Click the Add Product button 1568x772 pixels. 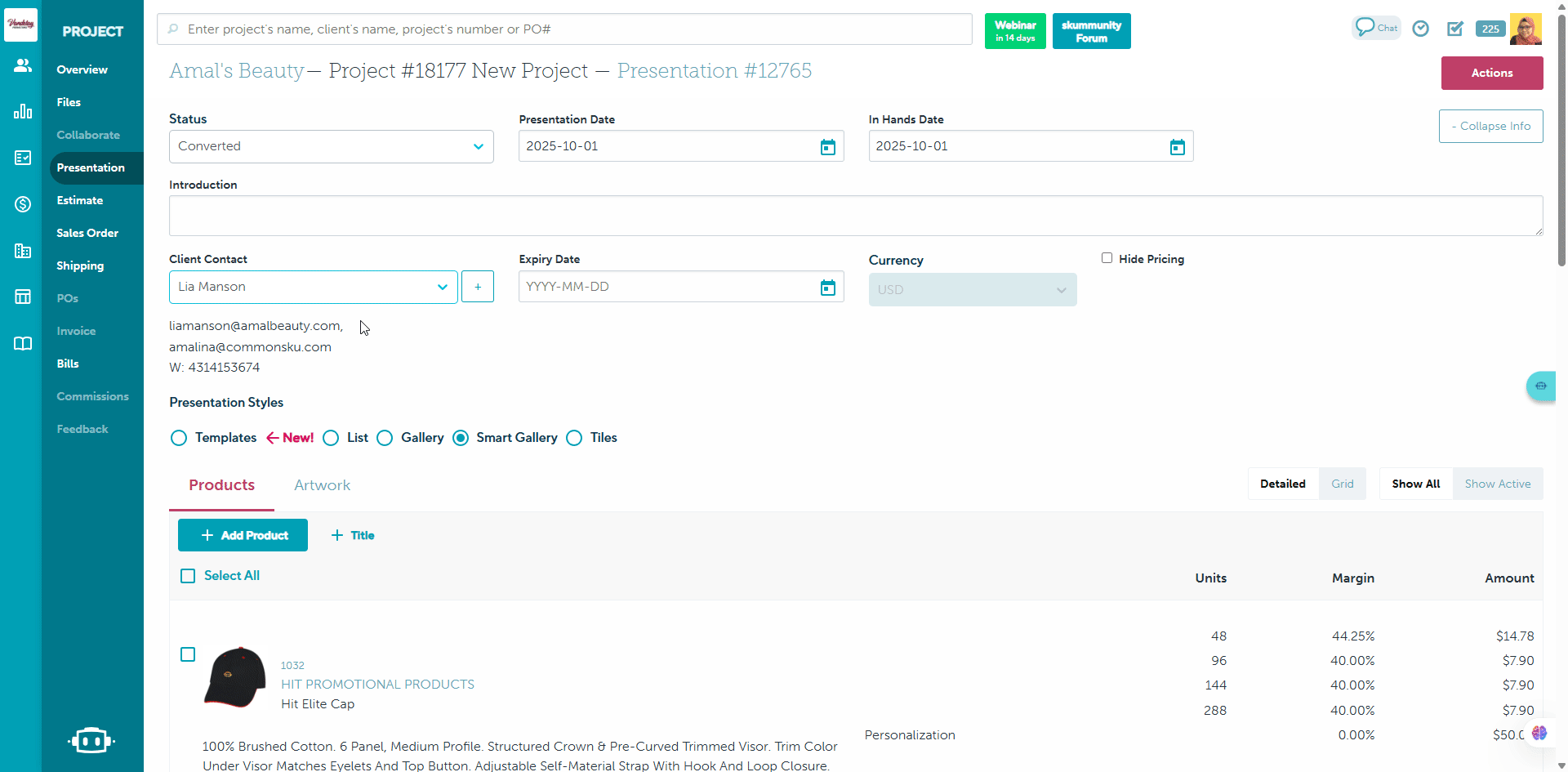point(243,535)
